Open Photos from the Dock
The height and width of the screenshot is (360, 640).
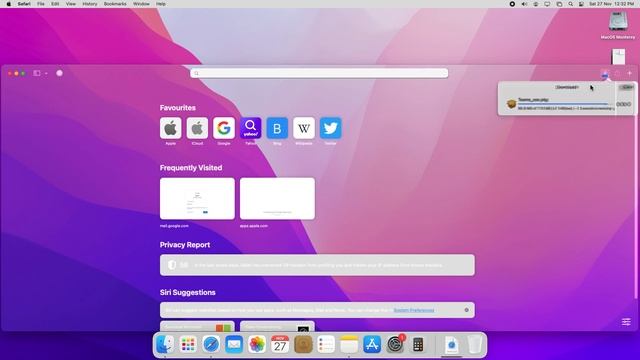tap(257, 344)
